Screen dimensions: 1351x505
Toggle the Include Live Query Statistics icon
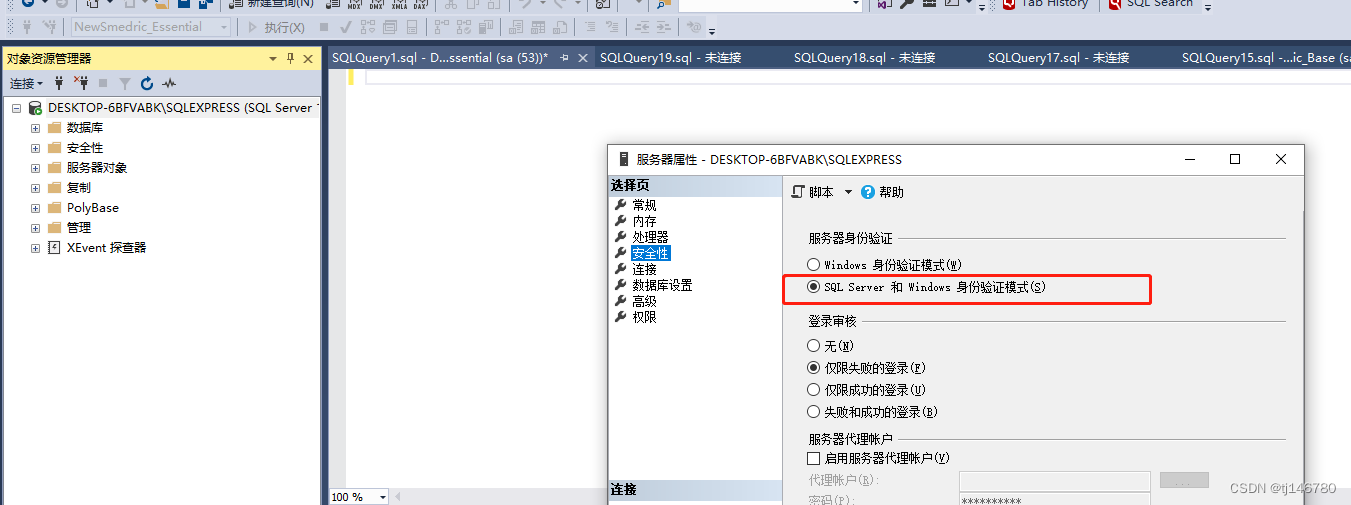[464, 27]
